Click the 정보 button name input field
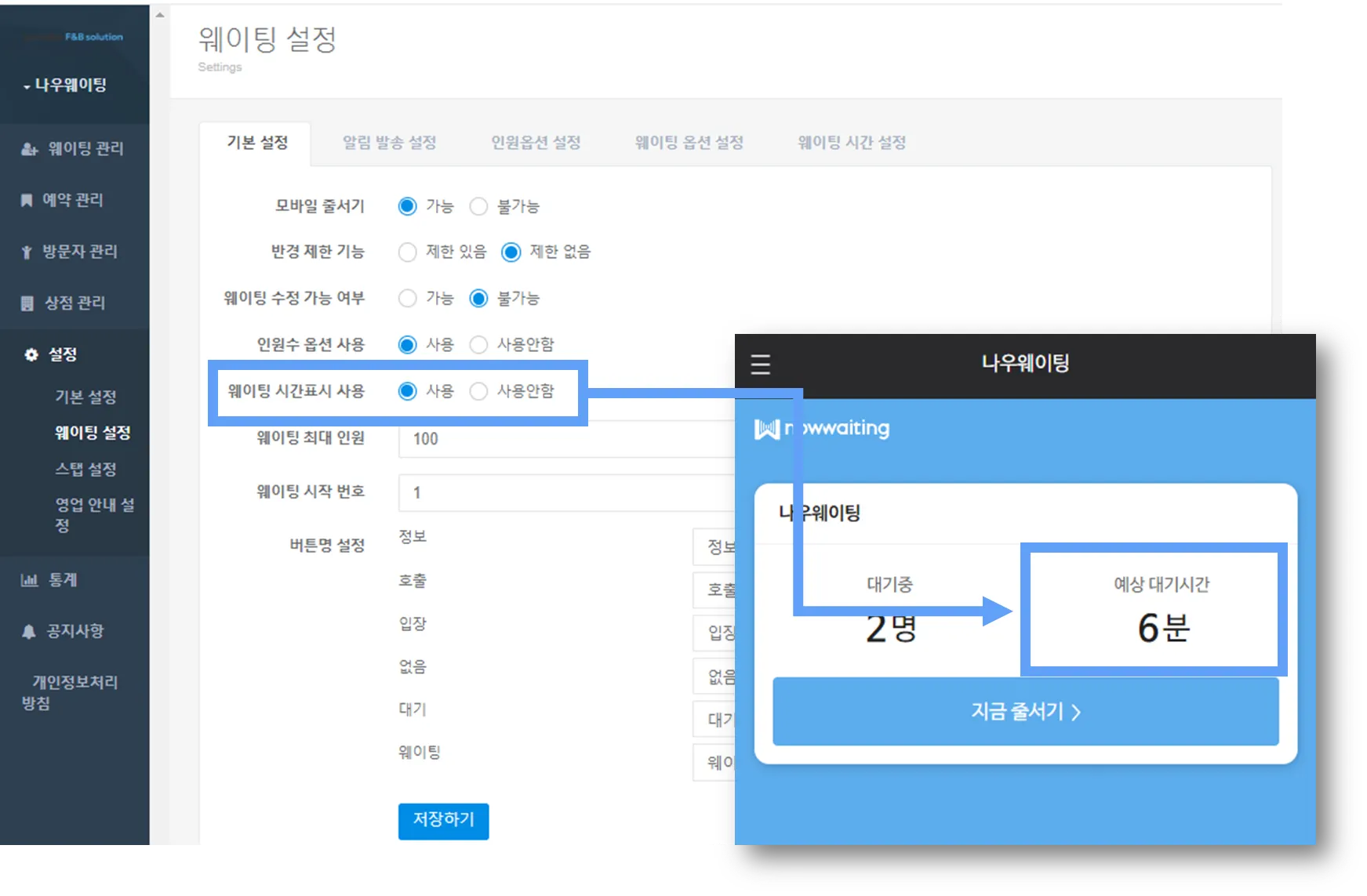This screenshot has height=896, width=1367. [714, 546]
